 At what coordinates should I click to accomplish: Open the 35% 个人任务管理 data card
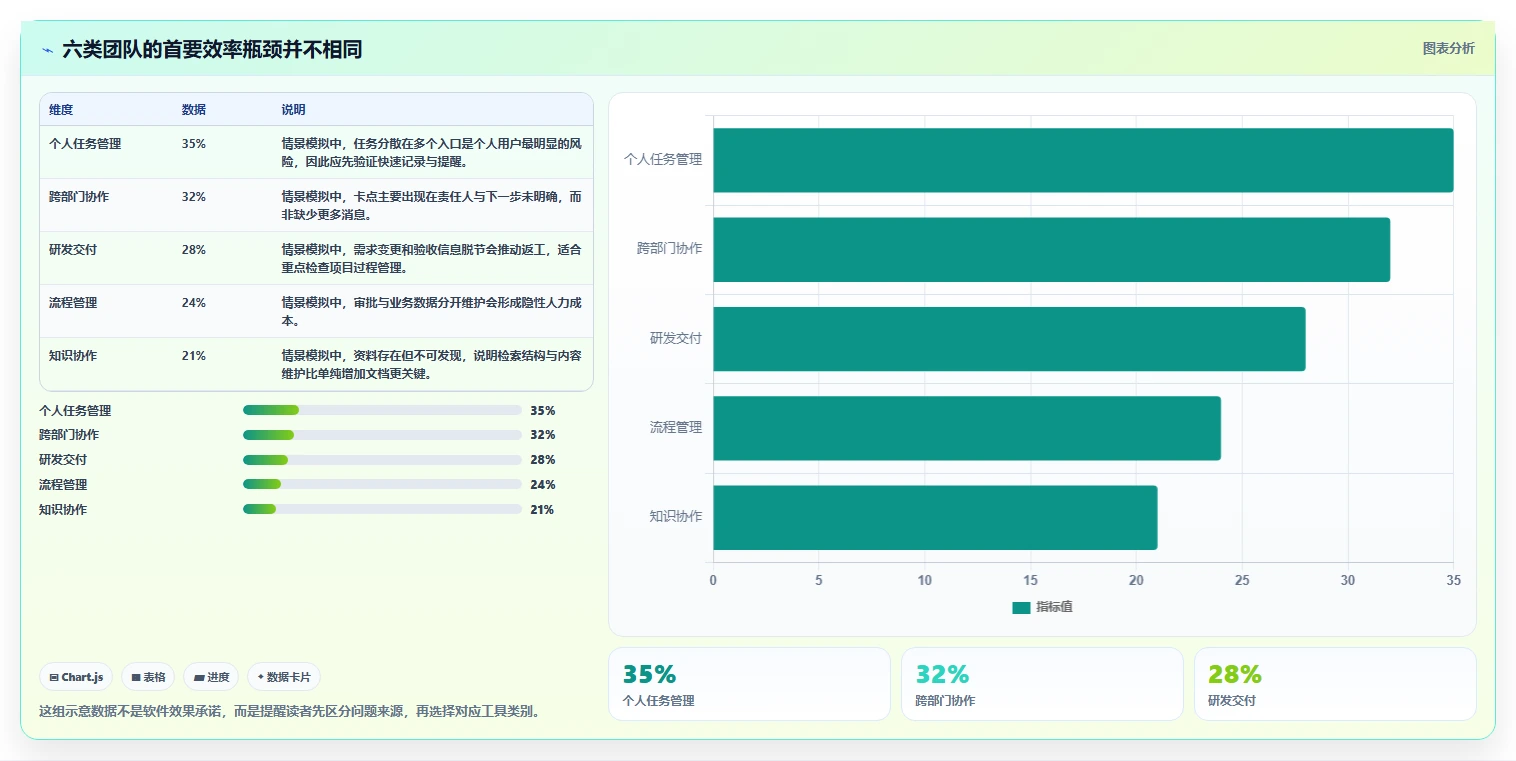click(749, 684)
